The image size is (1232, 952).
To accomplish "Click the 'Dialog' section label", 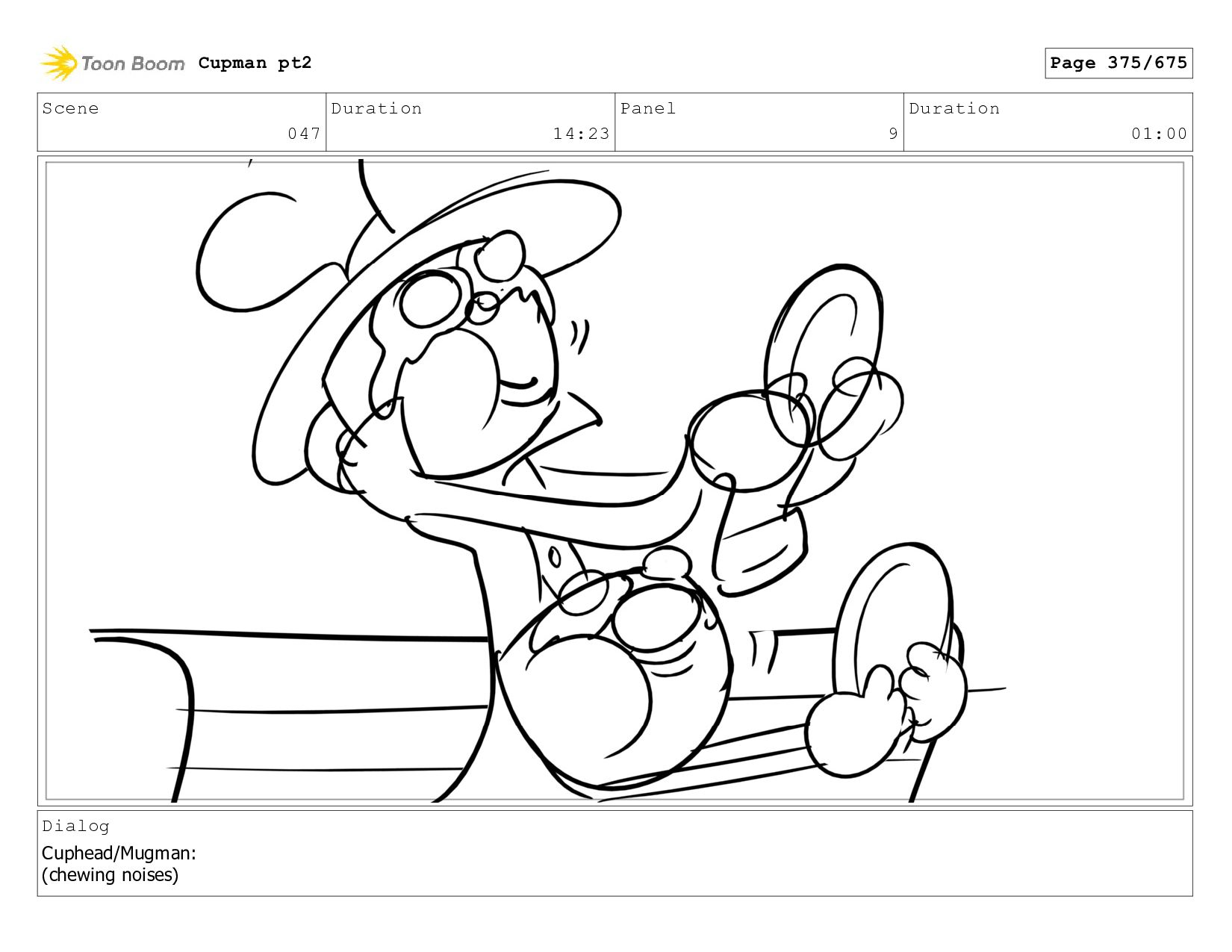I will pos(75,826).
